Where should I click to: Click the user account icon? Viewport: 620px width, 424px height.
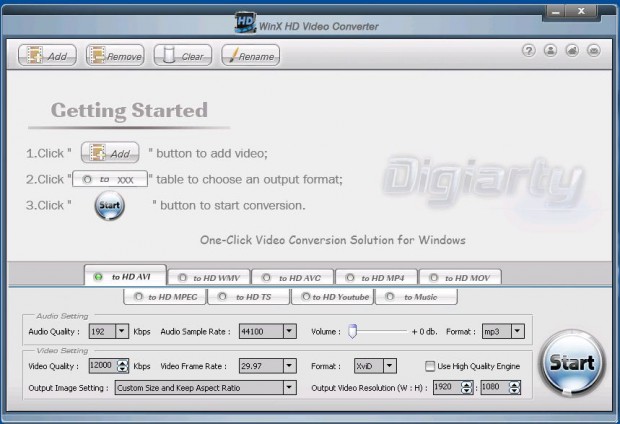(550, 51)
